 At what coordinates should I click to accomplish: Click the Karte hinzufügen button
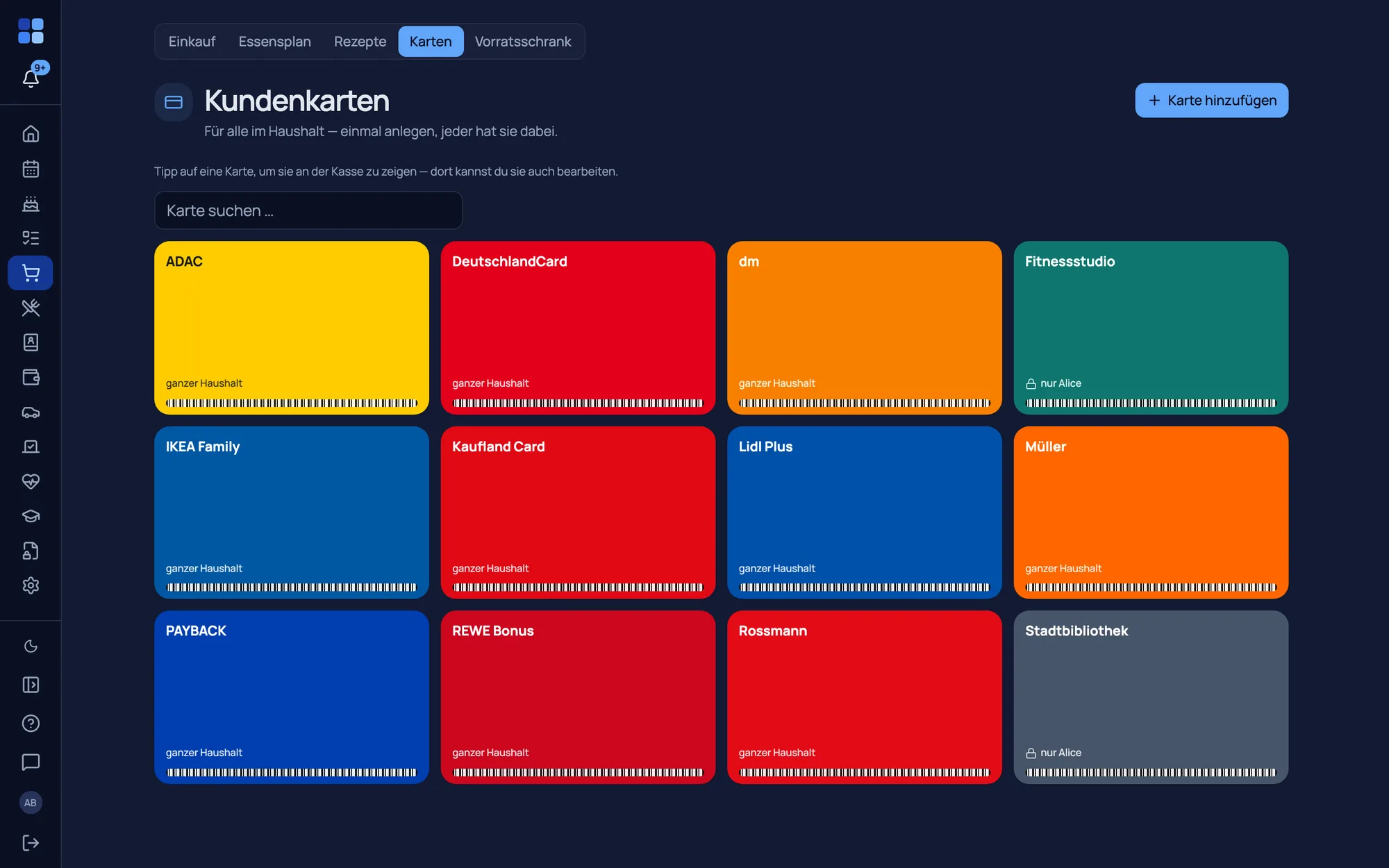1211,101
